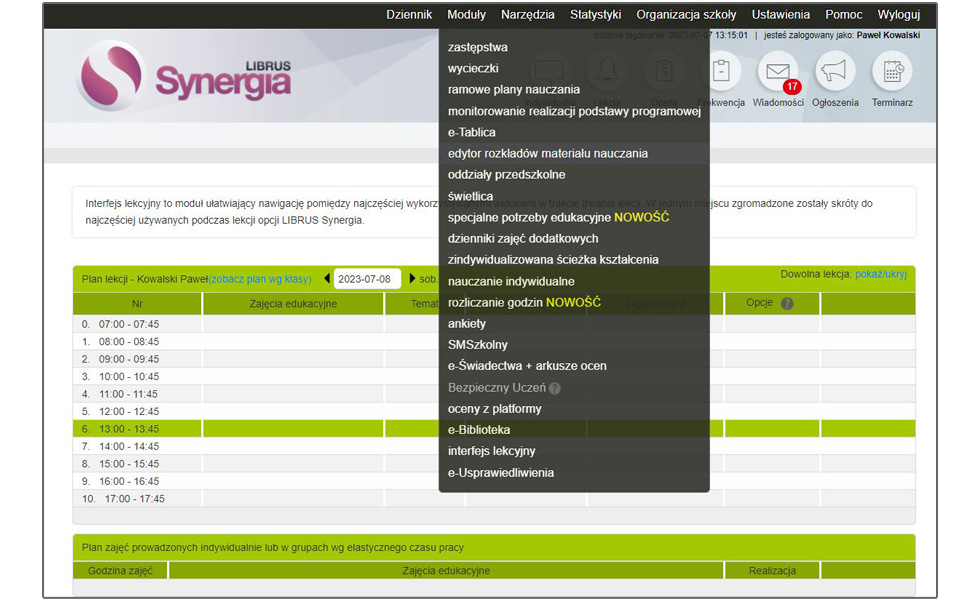This screenshot has width=975, height=608.
Task: Select lesson row 7. 14:00 - 14:45
Action: [x=494, y=446]
